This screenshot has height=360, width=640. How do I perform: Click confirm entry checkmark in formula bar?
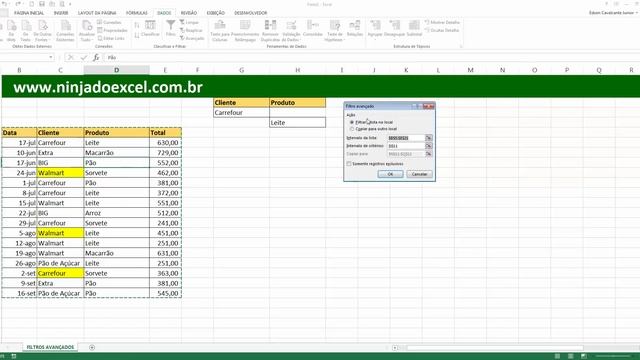tap(83, 58)
